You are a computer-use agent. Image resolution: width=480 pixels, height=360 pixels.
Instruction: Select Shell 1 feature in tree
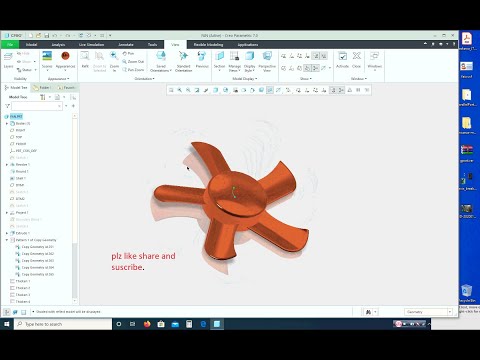(18, 178)
